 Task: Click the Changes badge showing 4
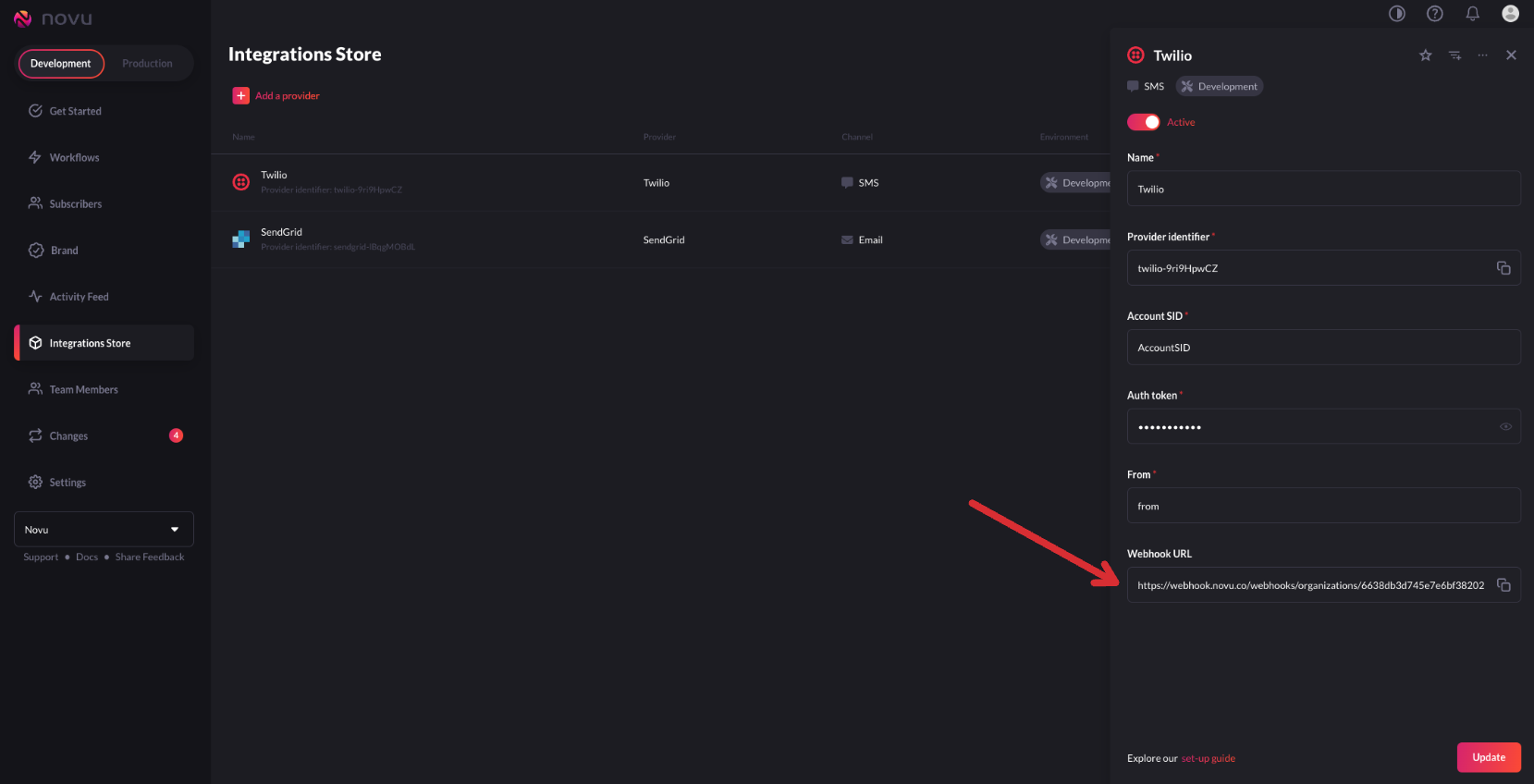[176, 435]
